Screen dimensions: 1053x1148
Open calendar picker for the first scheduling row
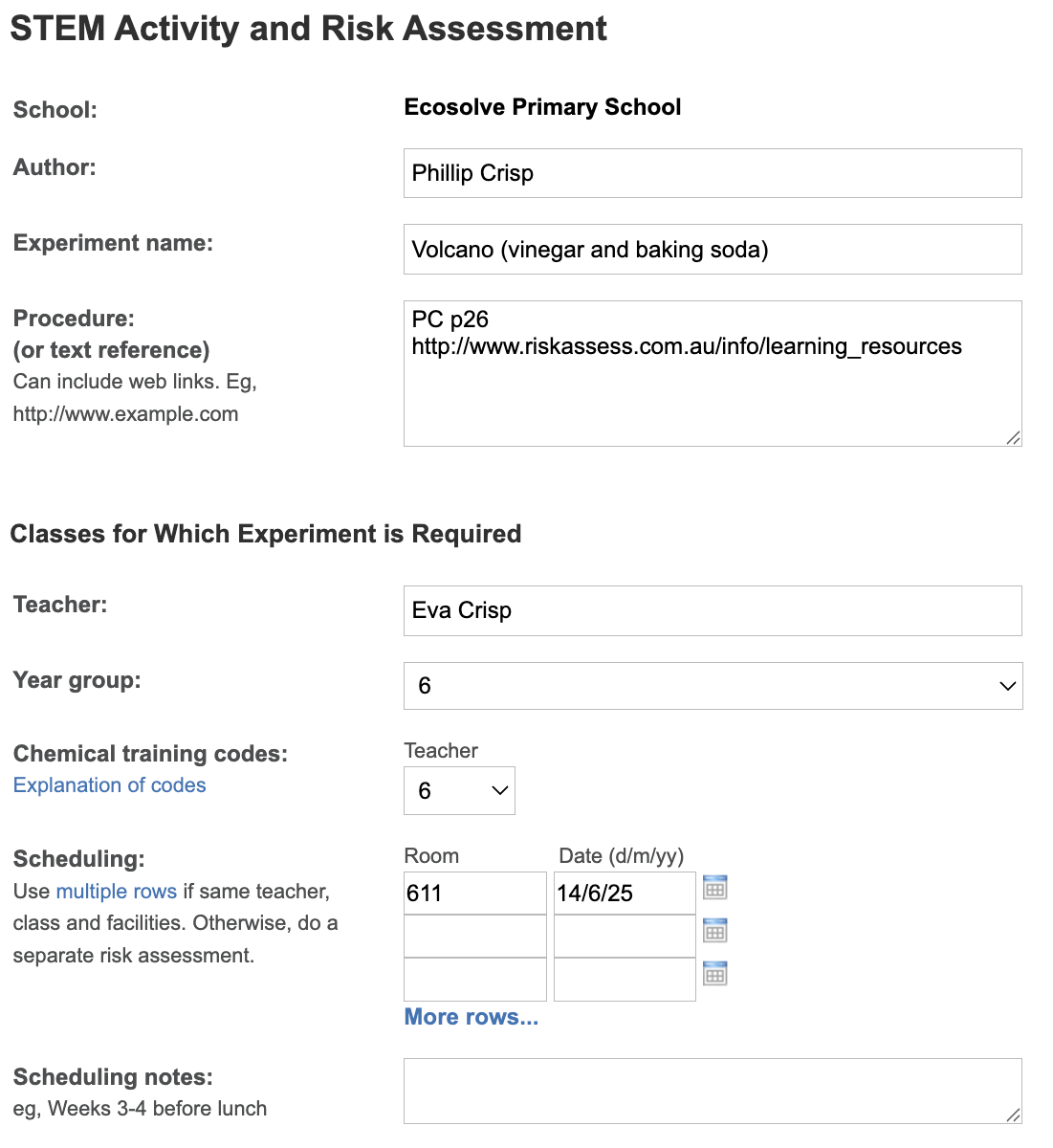coord(714,887)
